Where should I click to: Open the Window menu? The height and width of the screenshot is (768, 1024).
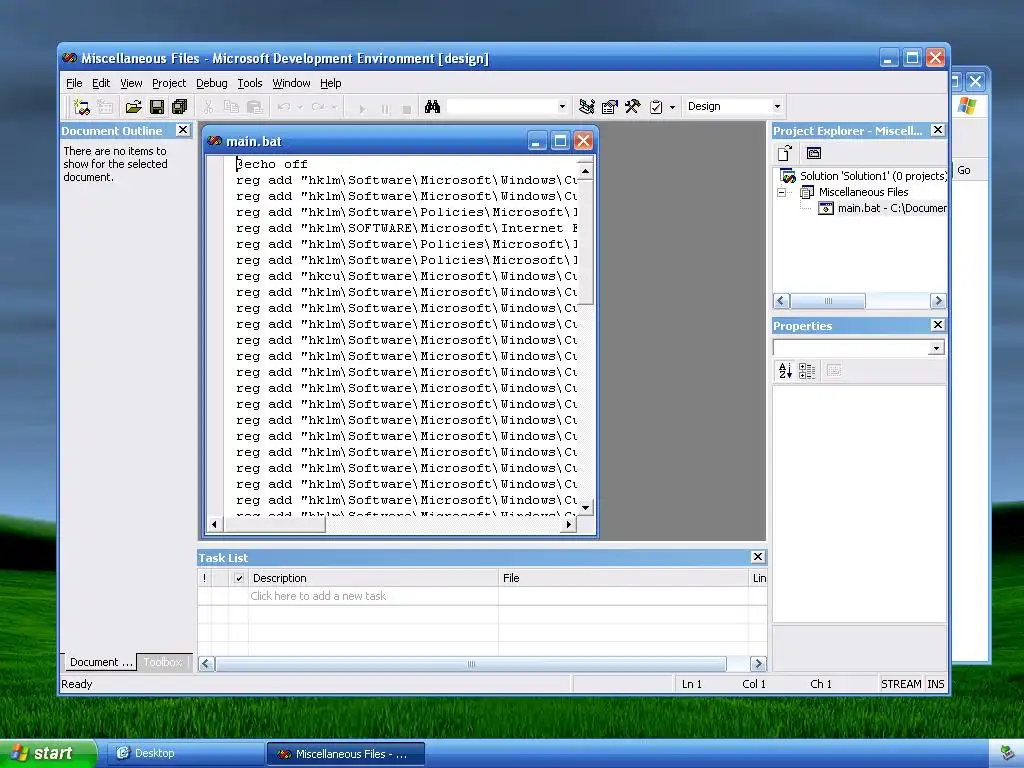[291, 83]
